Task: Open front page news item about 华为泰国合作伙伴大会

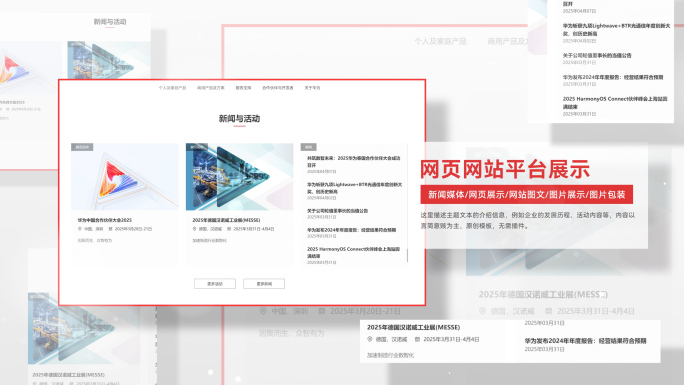Action: 353,162
